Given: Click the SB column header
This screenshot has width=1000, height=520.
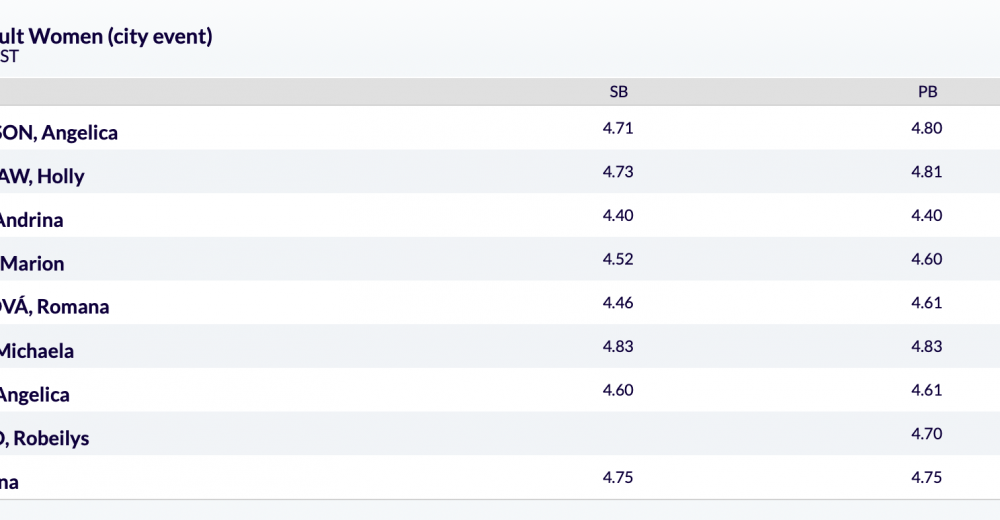Looking at the screenshot, I should (619, 92).
